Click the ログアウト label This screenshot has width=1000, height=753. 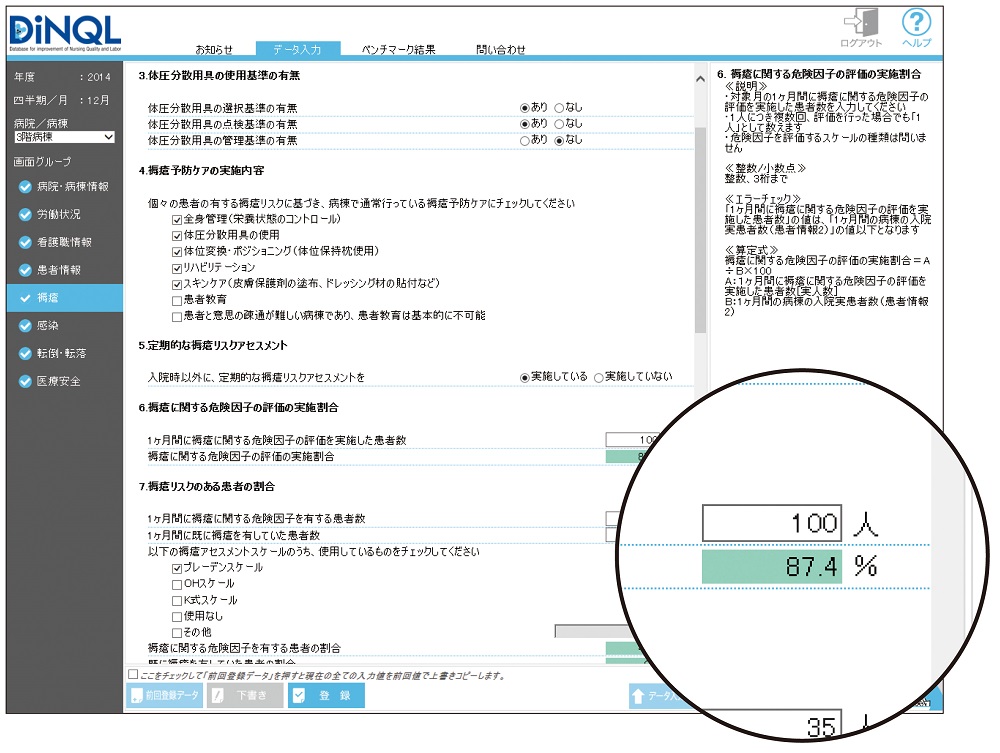pos(861,43)
